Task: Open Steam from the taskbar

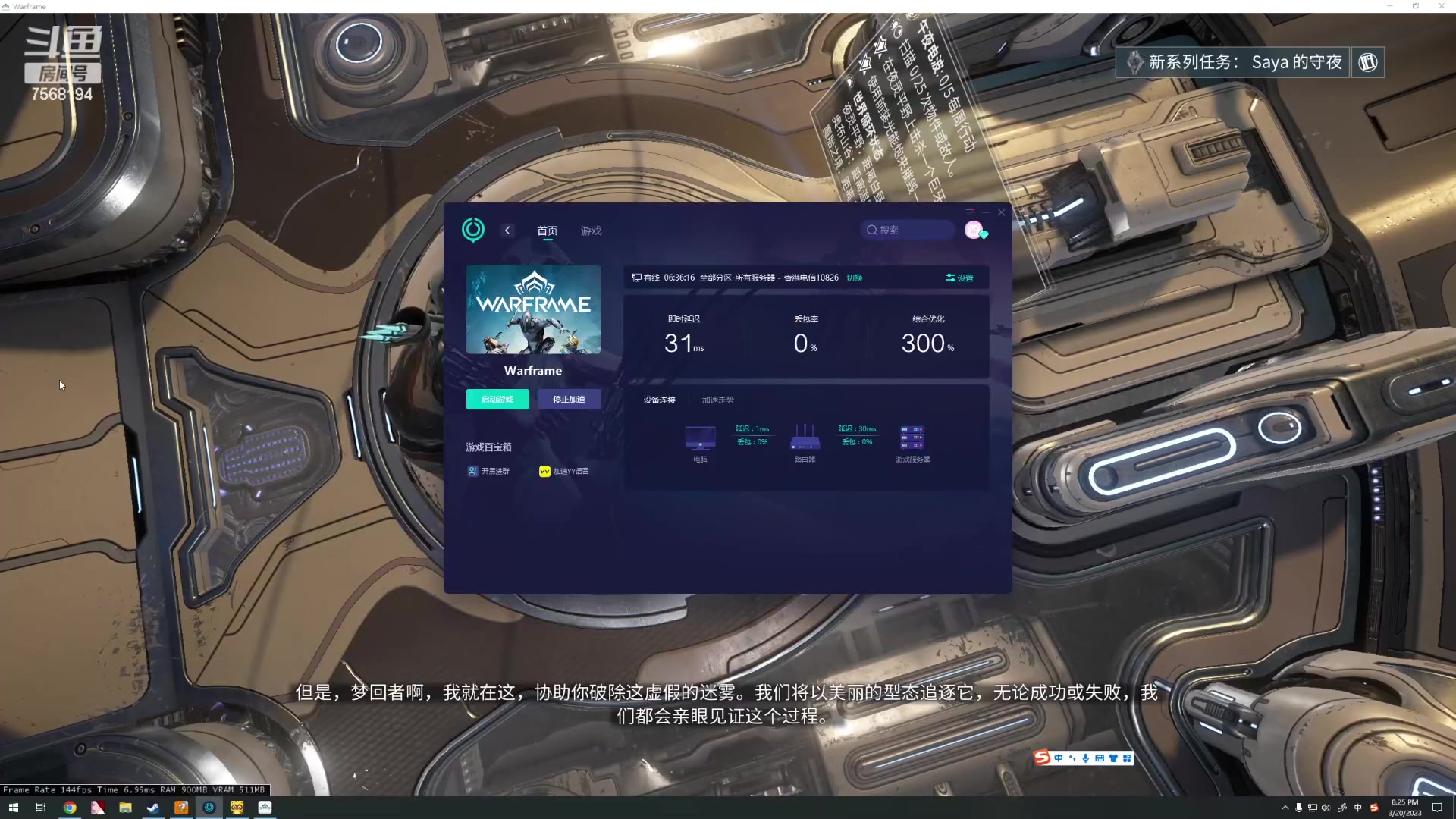Action: click(153, 808)
